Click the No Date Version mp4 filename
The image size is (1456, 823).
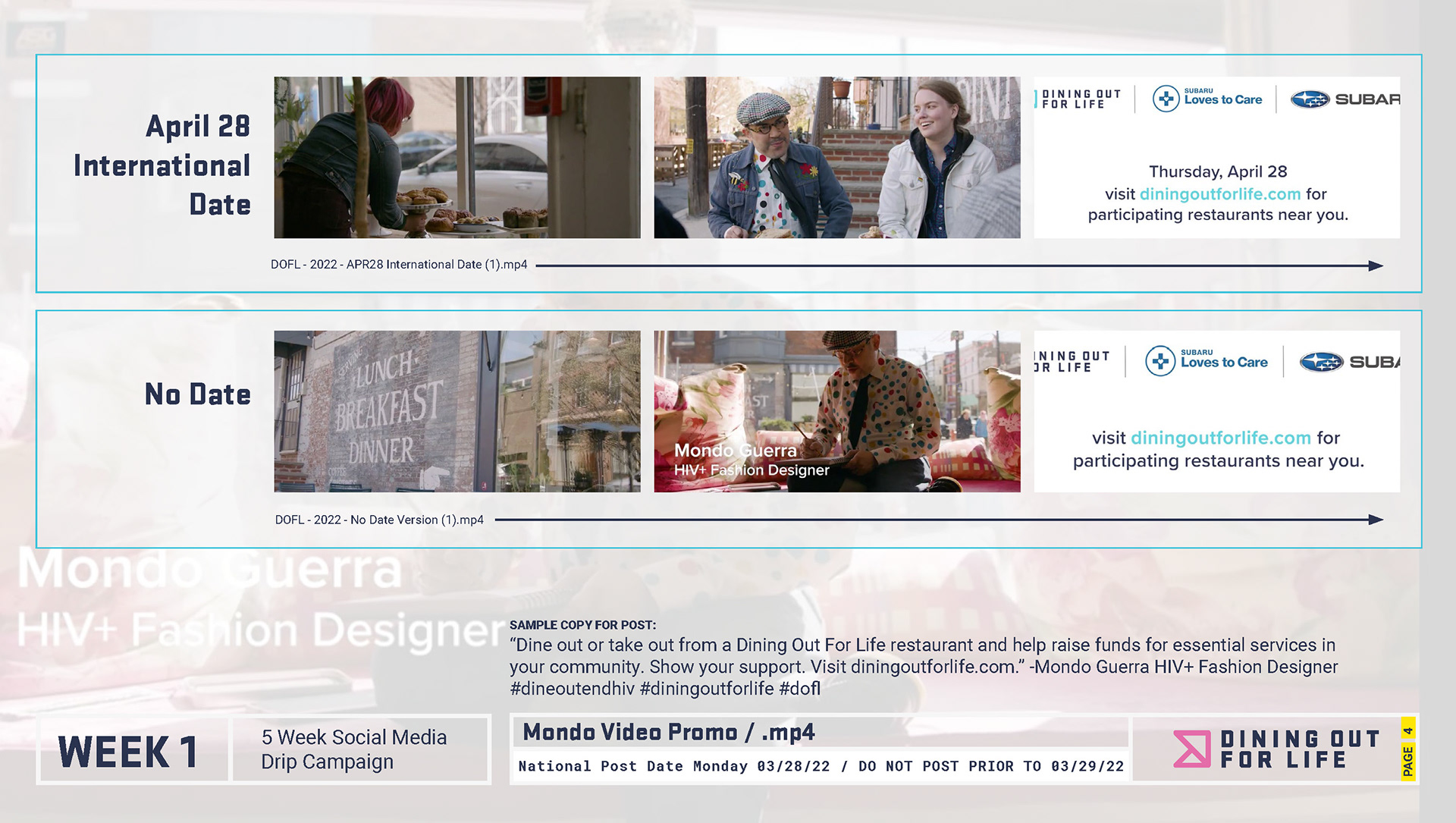[379, 520]
